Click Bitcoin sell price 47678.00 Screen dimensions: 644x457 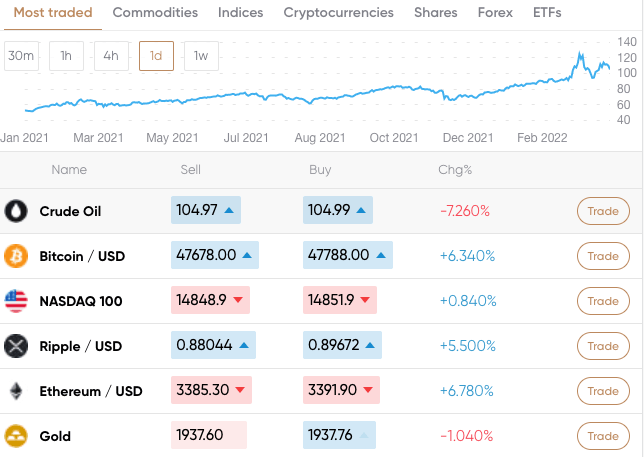[x=215, y=255]
